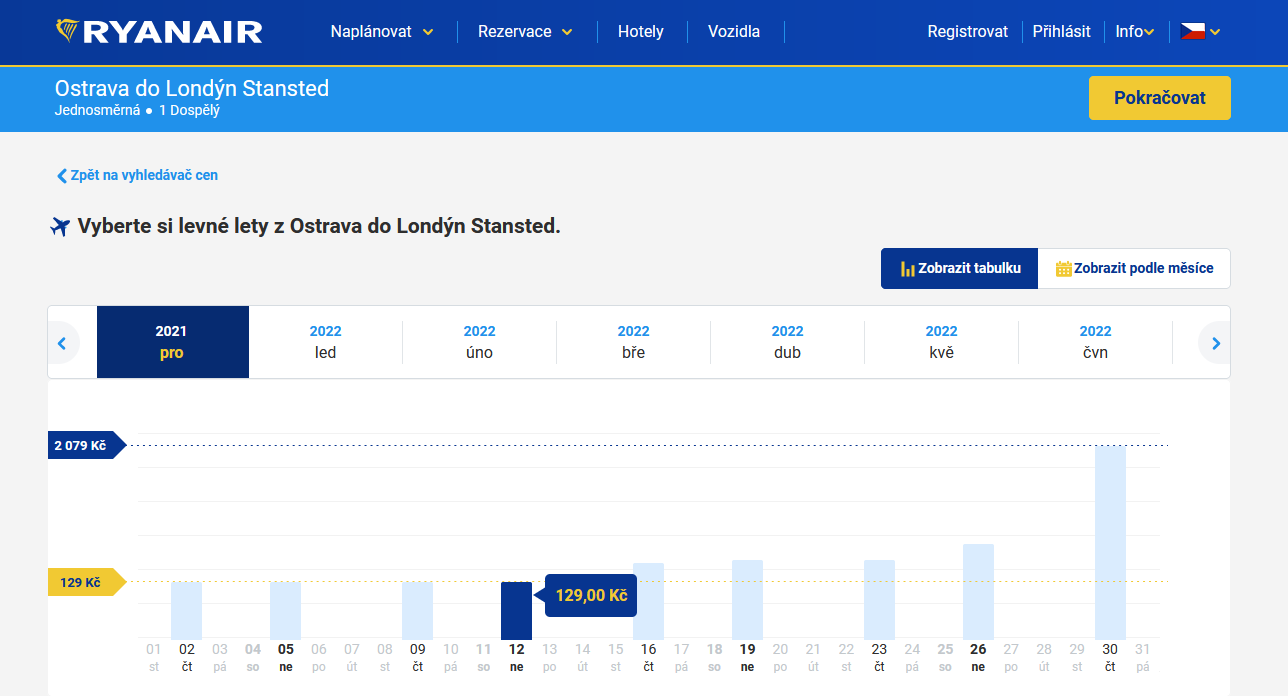This screenshot has height=696, width=1288.
Task: Select the 2022 čvn month tab
Action: click(x=1096, y=342)
